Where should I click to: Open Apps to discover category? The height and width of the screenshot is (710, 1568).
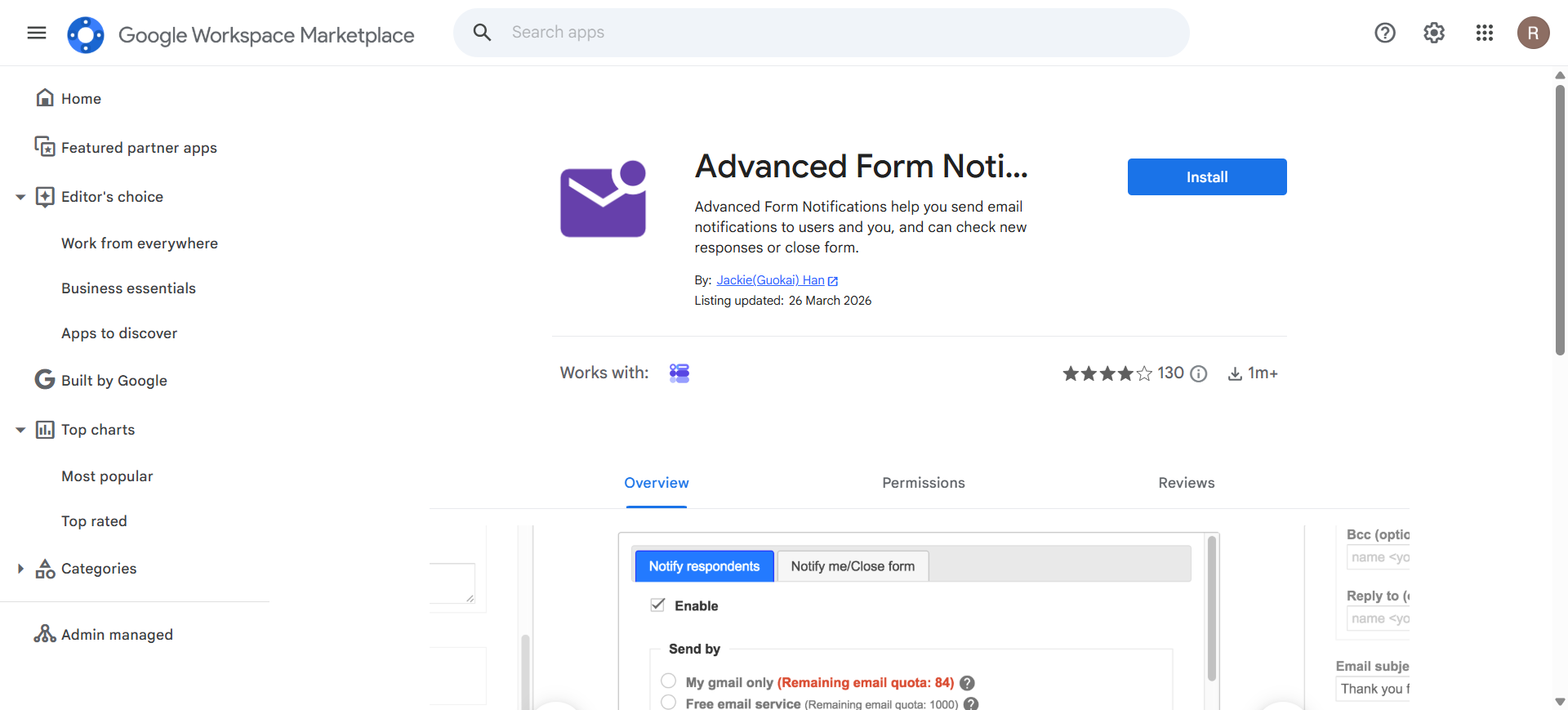pos(119,333)
